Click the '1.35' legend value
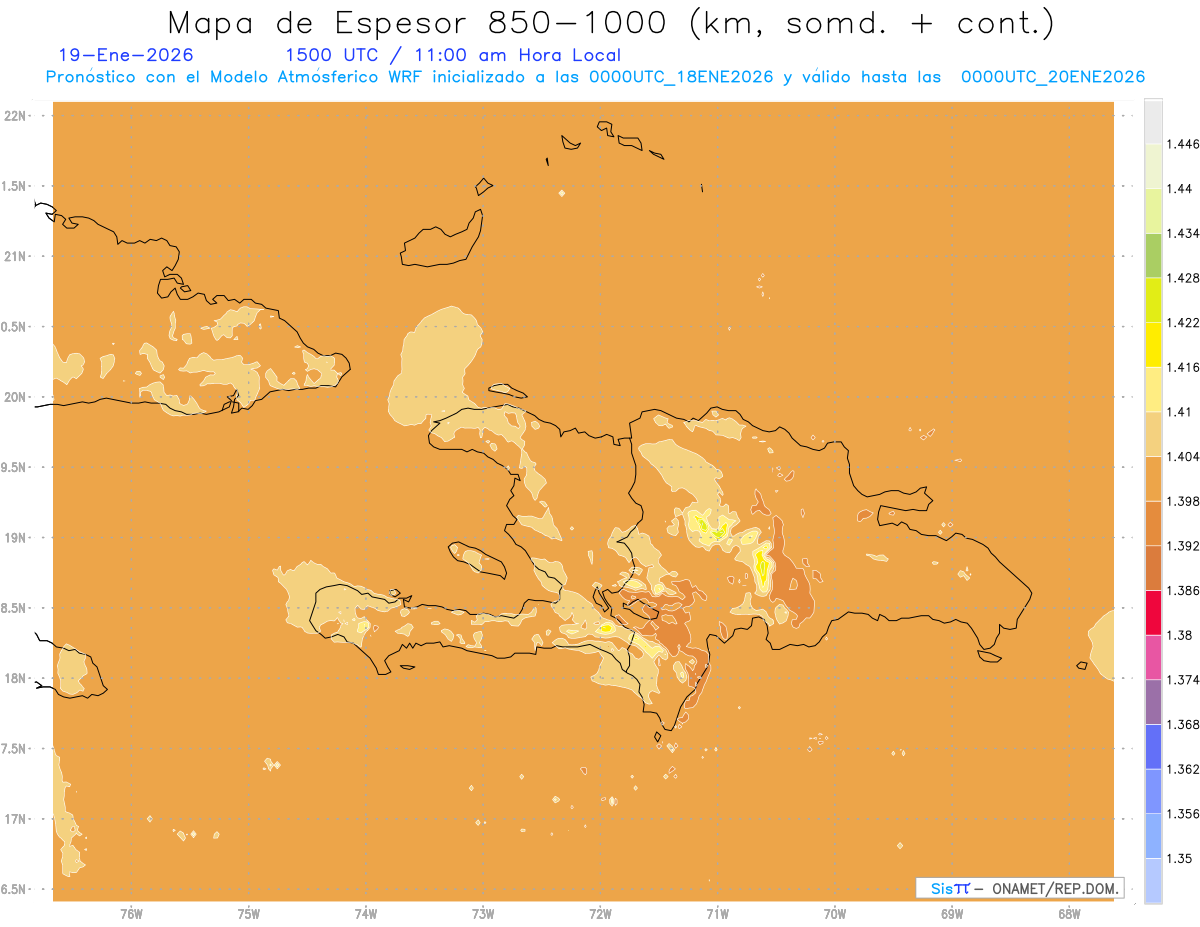Image resolution: width=1200 pixels, height=927 pixels. [x=1179, y=859]
